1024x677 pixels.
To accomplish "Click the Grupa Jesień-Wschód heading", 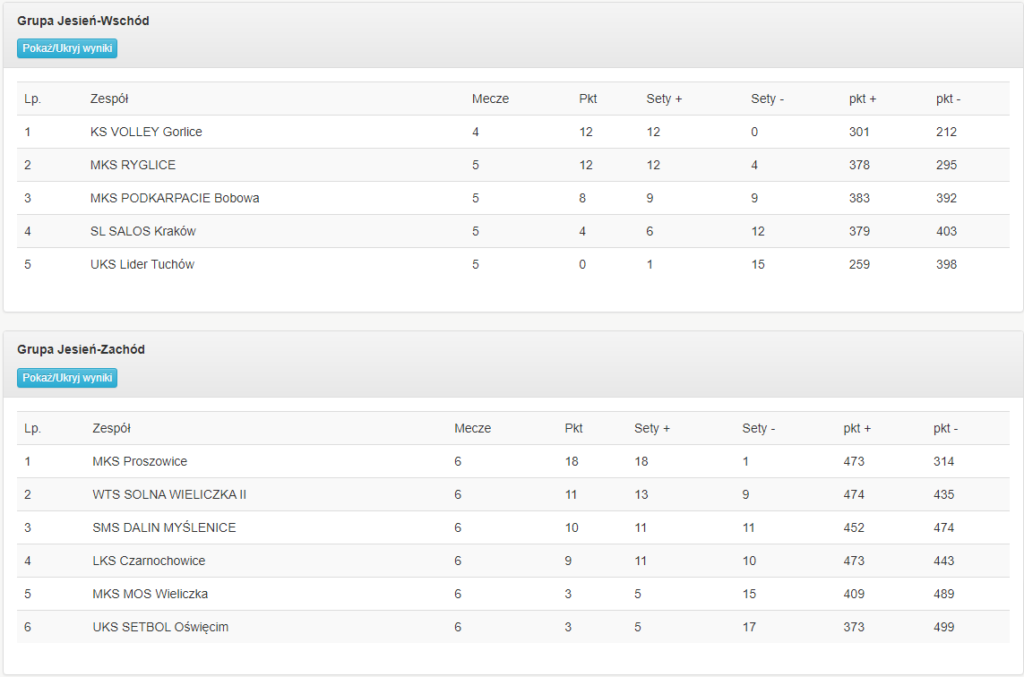I will (83, 21).
